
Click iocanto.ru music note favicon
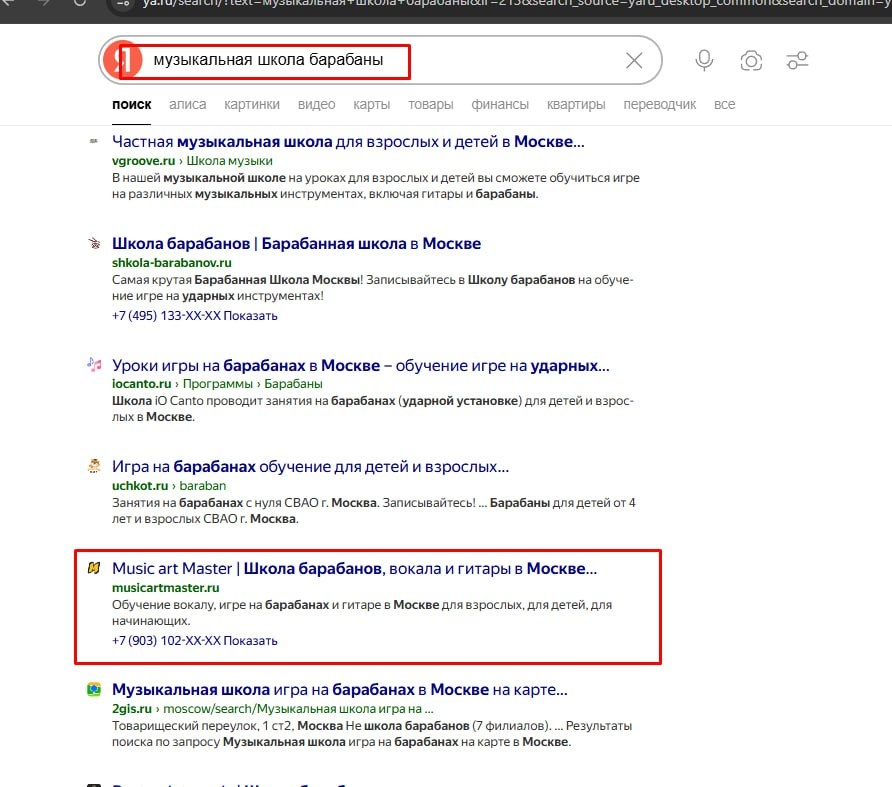(x=94, y=364)
